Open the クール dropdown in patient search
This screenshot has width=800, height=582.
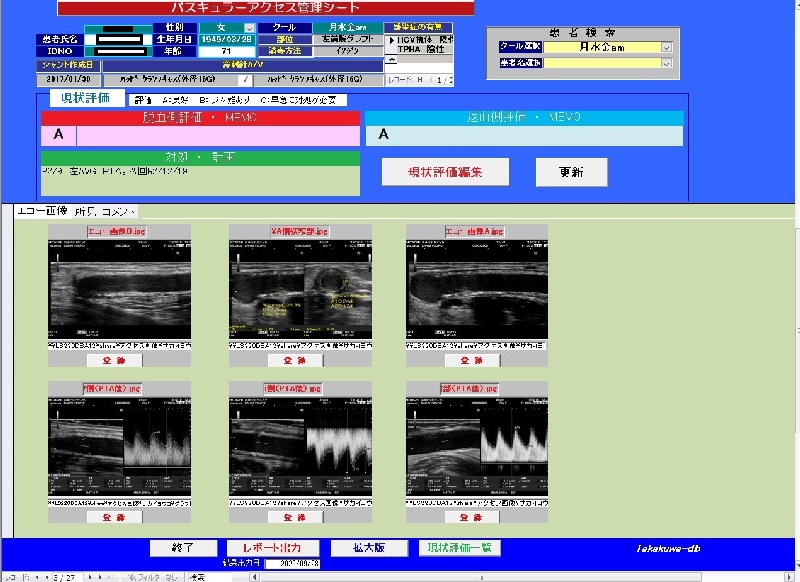point(666,47)
